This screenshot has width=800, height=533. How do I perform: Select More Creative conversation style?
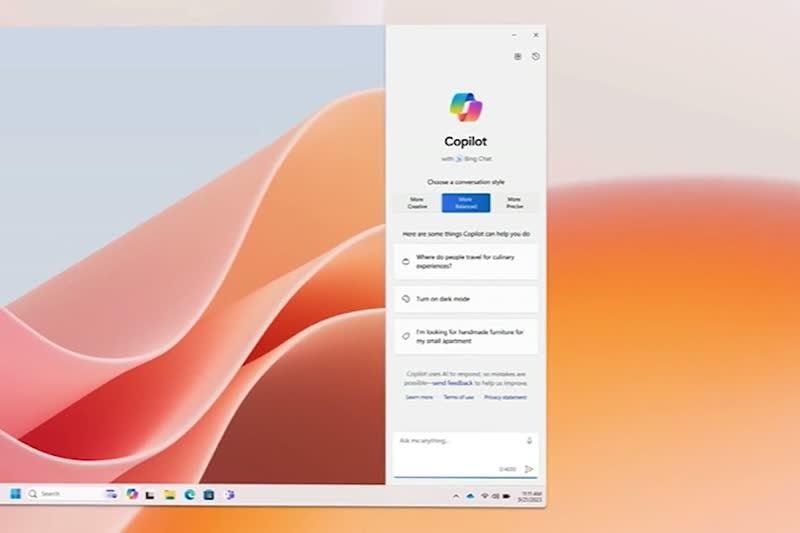pos(417,203)
